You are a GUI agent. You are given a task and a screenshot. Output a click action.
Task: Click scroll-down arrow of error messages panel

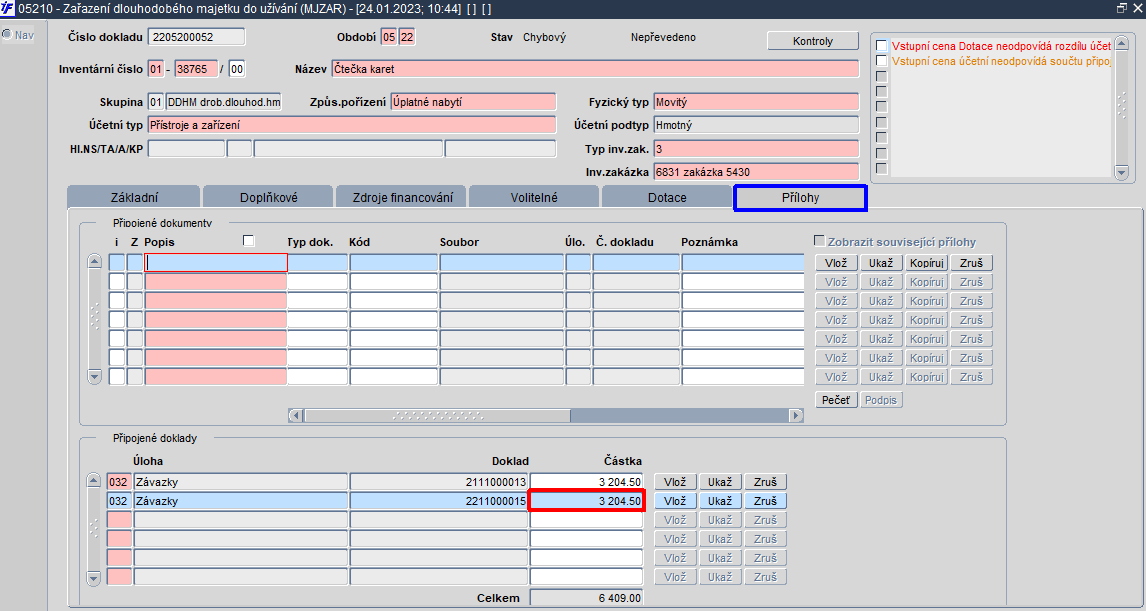point(1122,172)
